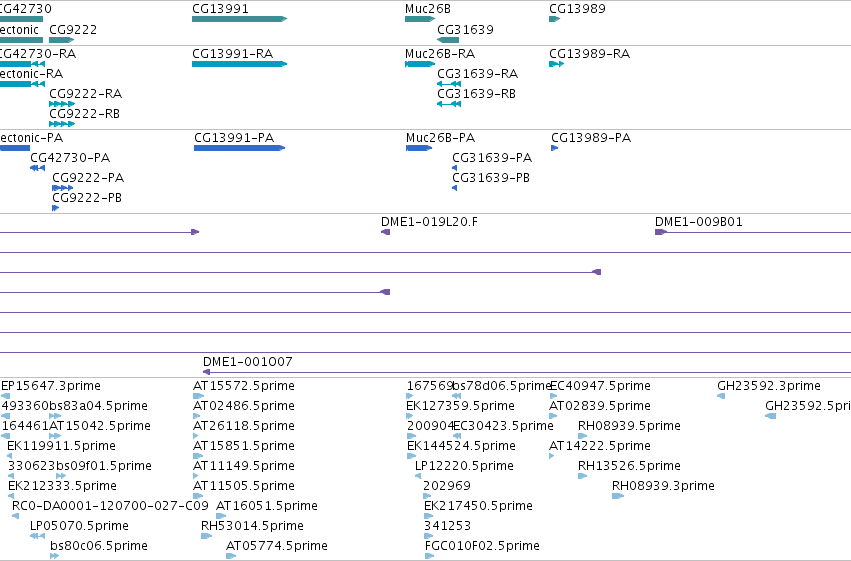851x561 pixels.
Task: Open CG31639-PB protein feature
Action: click(x=491, y=178)
